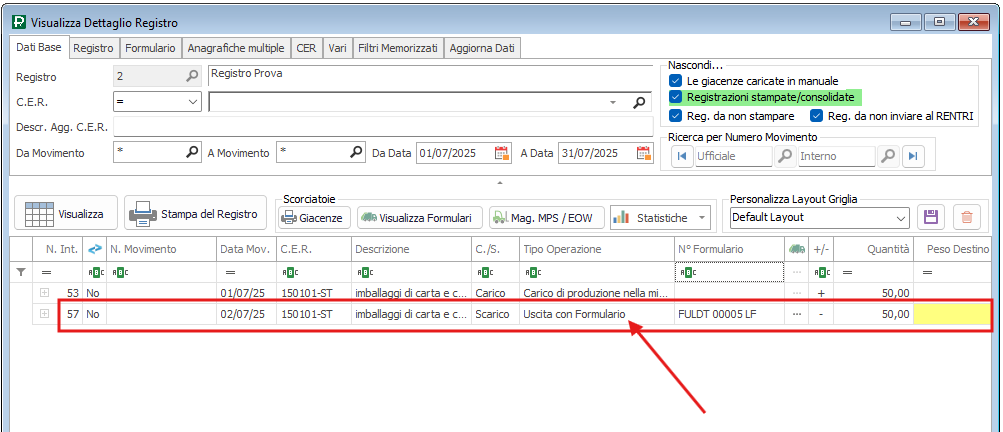Switch to the Formulario tab

coord(151,48)
